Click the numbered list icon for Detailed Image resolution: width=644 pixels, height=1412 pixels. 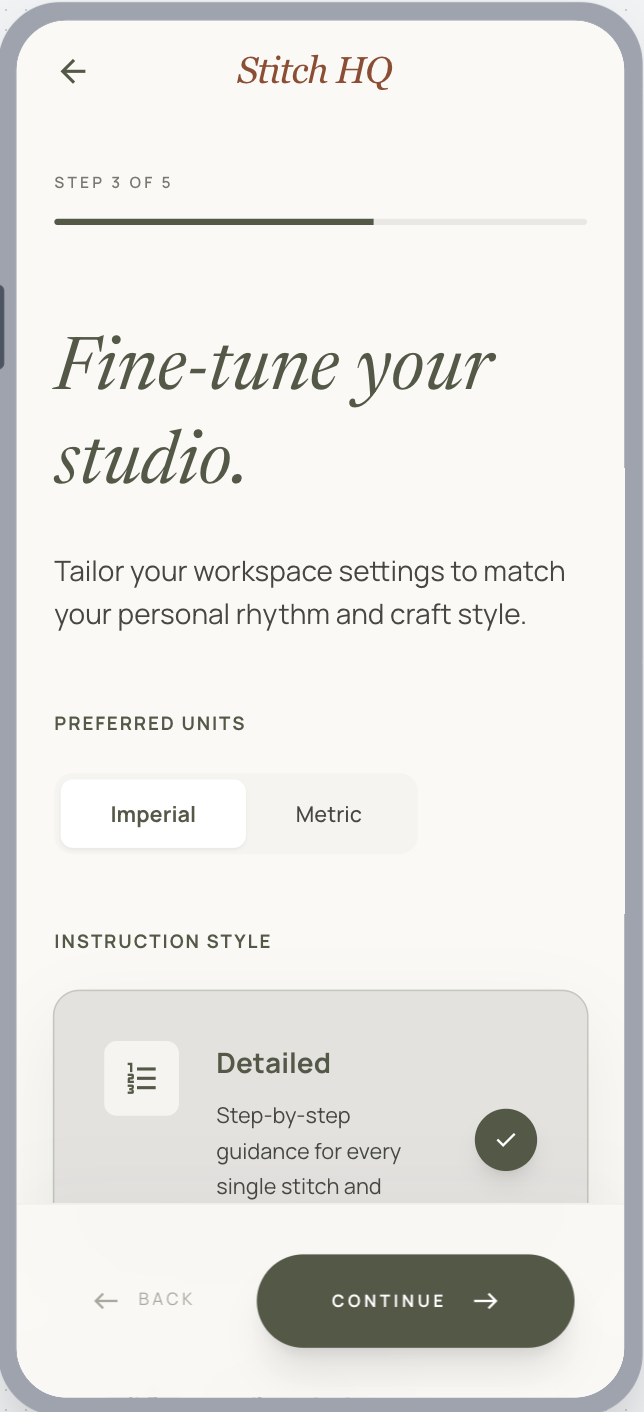[x=141, y=1078]
